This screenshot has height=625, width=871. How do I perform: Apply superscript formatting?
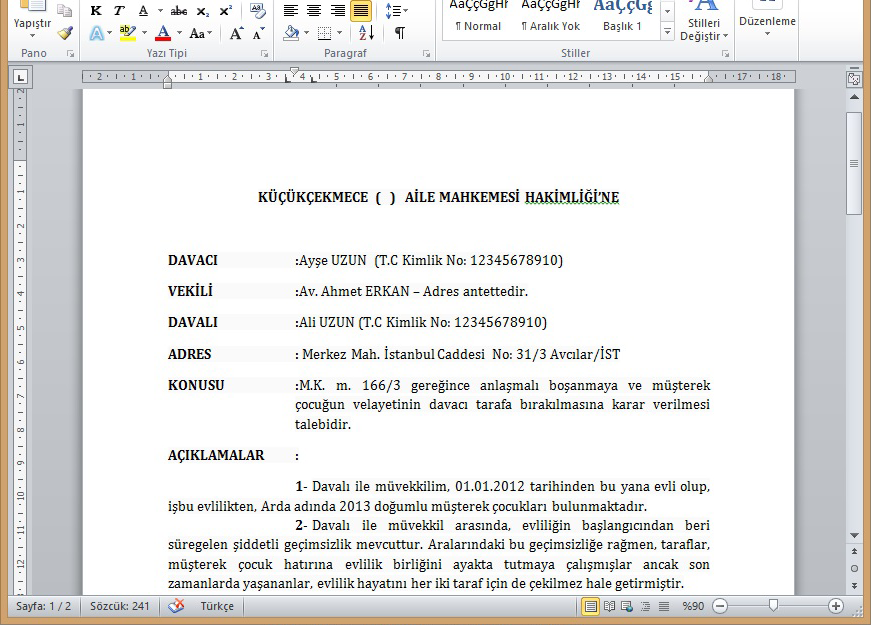226,11
